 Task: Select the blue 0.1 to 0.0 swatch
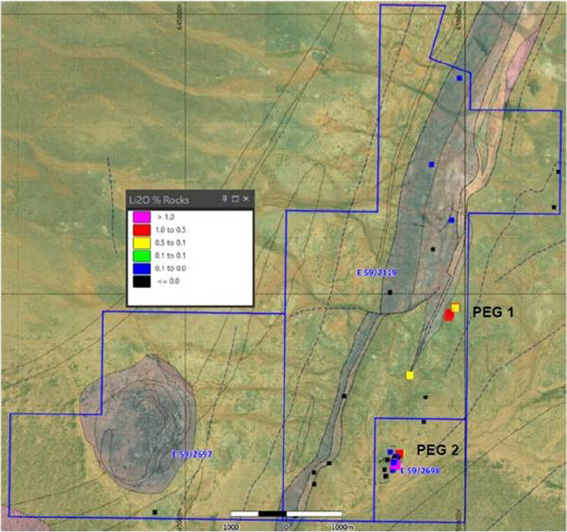click(x=141, y=268)
